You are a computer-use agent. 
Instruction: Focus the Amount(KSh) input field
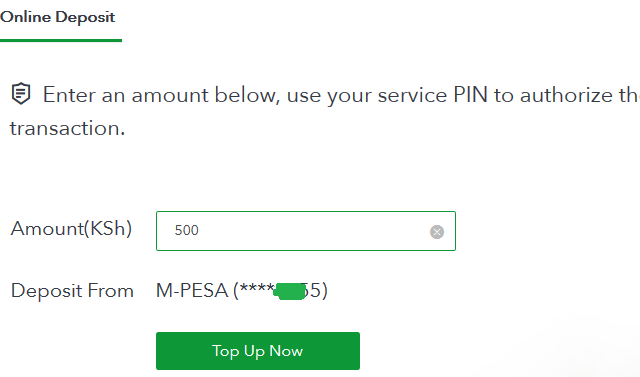306,231
